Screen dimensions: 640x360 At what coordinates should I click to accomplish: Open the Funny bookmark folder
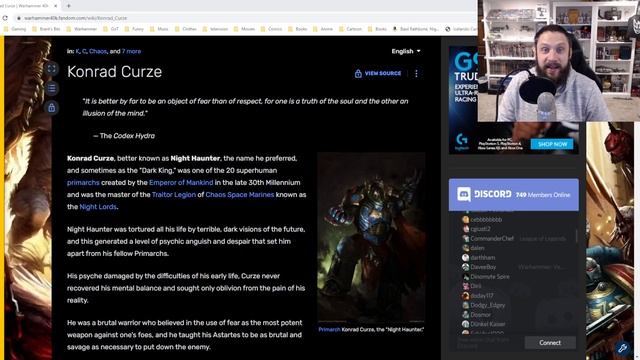click(134, 29)
